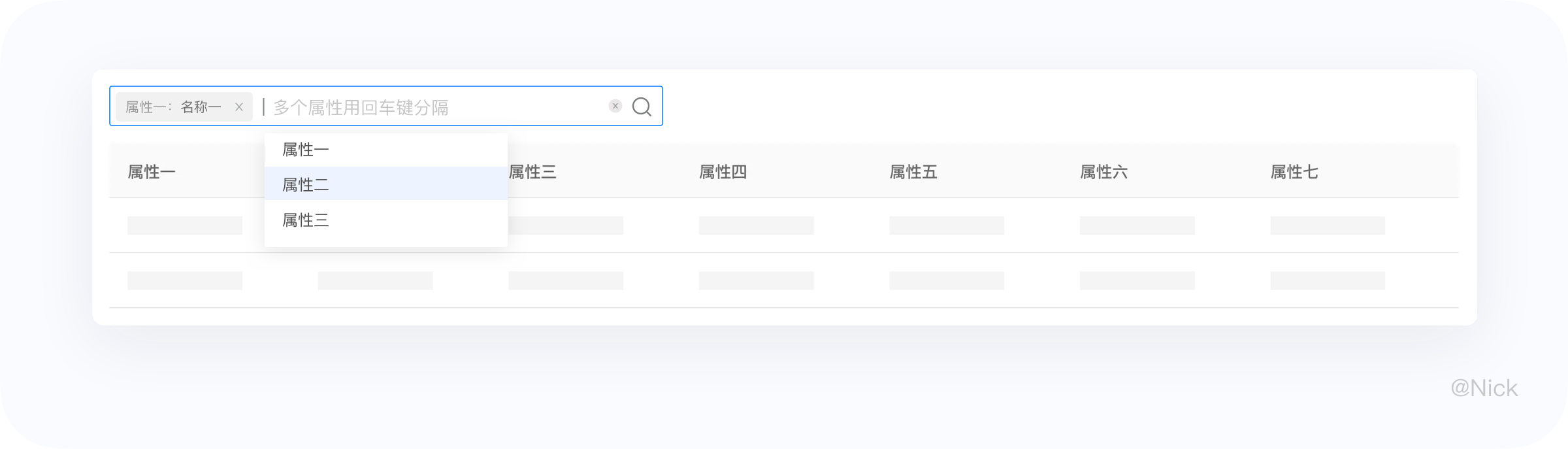Clear the search input with the round x icon
The image size is (1568, 449).
(615, 106)
